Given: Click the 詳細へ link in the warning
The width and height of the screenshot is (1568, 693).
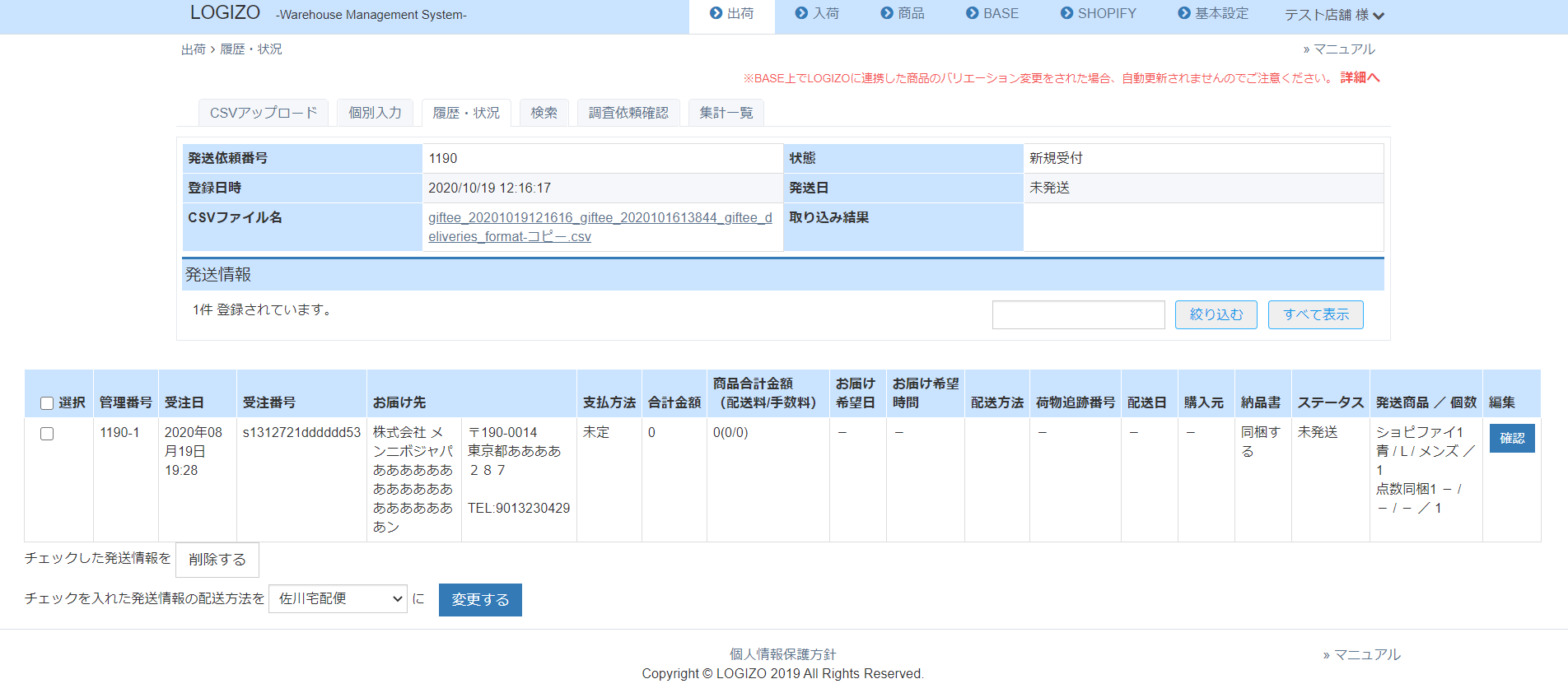Looking at the screenshot, I should (1360, 77).
